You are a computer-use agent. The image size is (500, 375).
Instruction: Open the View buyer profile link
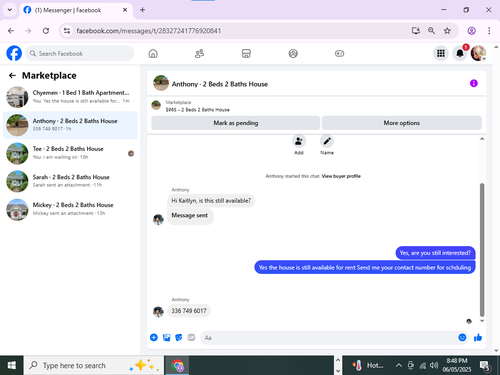[341, 176]
